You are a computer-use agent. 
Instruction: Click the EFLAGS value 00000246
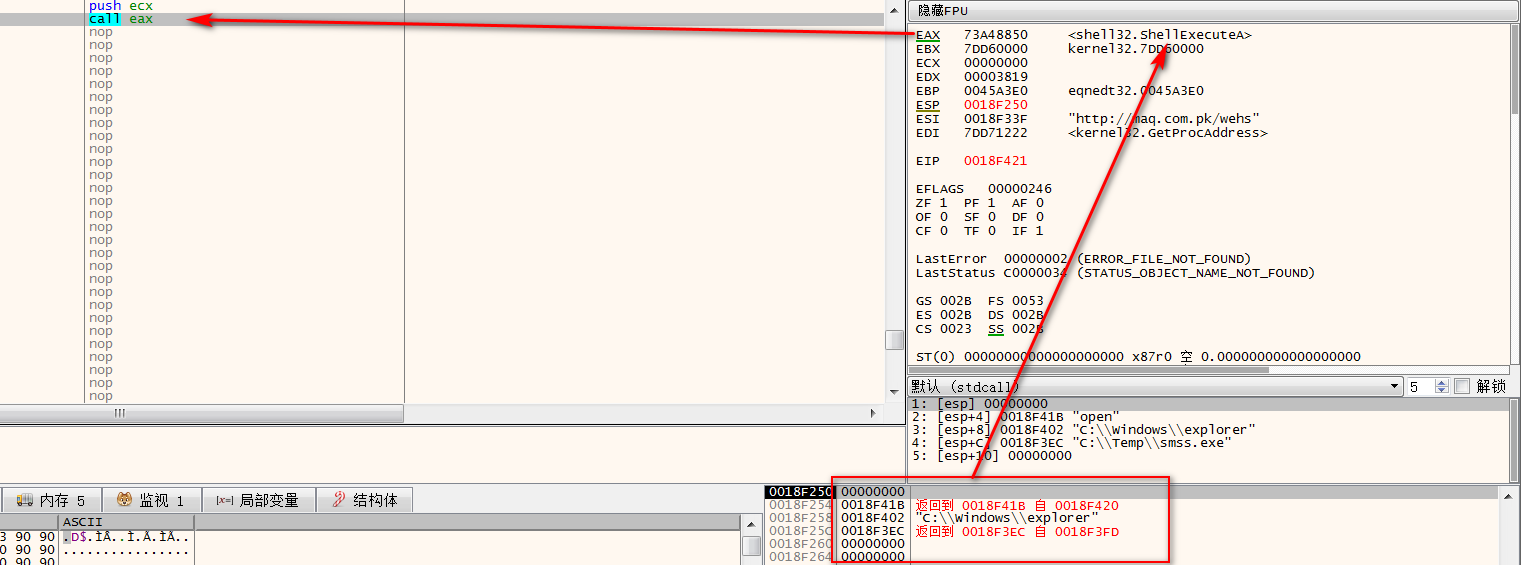click(x=1019, y=189)
